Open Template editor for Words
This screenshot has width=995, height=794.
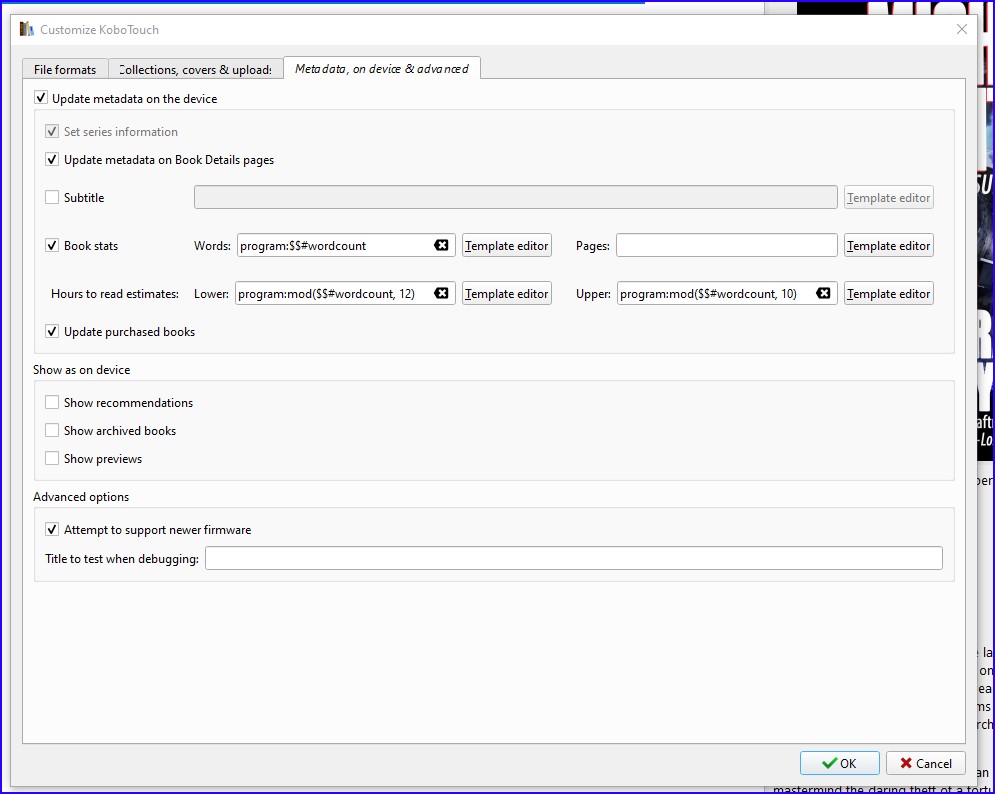[506, 246]
